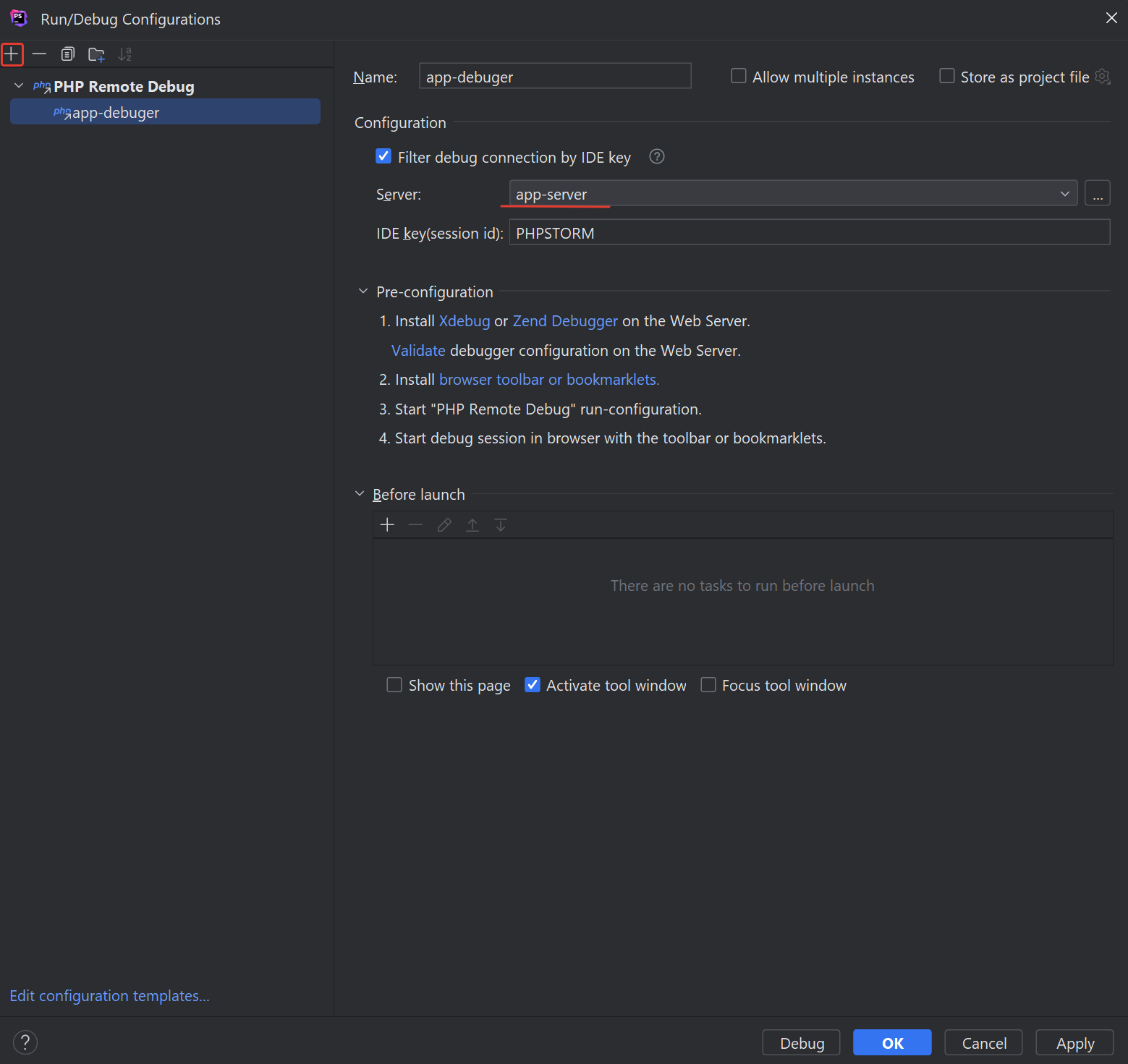Click the Debug button
The height and width of the screenshot is (1064, 1128).
[802, 1043]
